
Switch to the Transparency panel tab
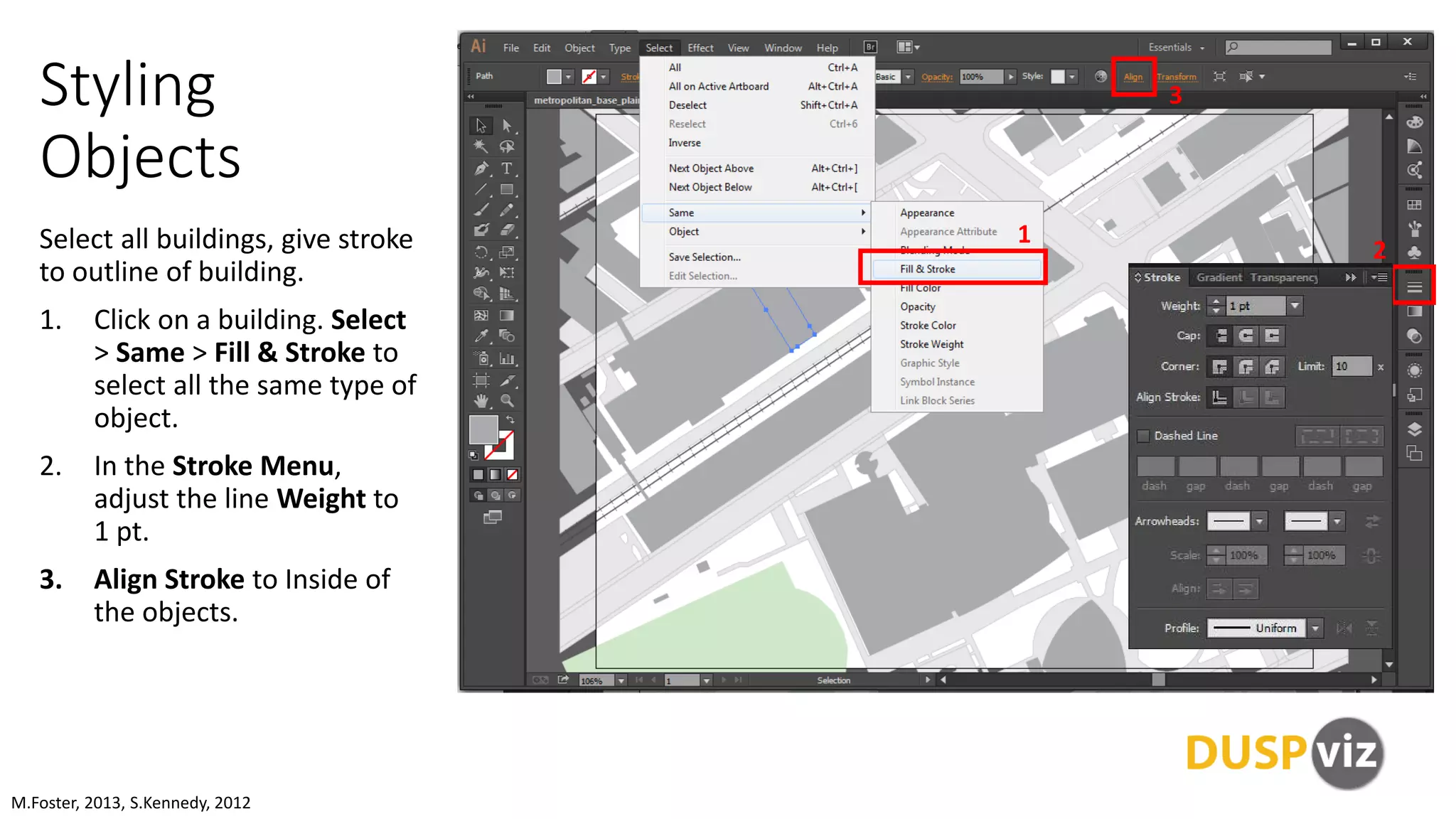point(1283,277)
